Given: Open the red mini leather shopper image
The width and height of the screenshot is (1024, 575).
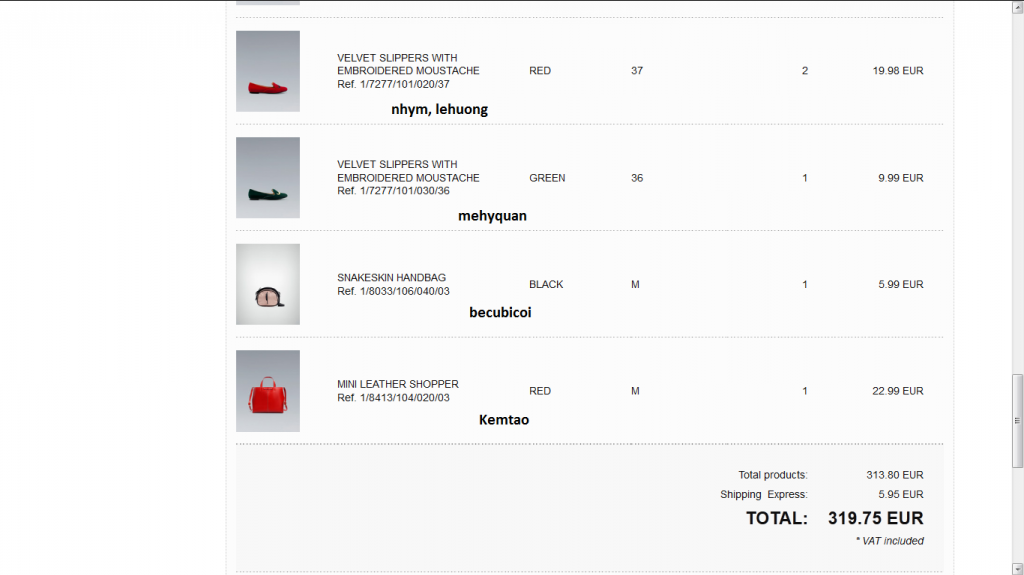Looking at the screenshot, I should (x=267, y=391).
